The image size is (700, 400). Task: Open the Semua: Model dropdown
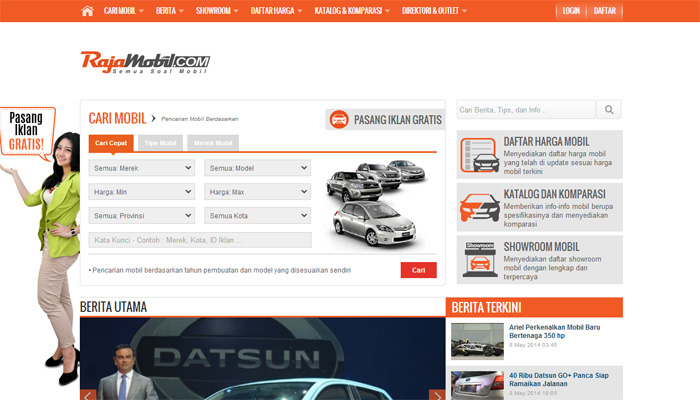click(x=258, y=168)
